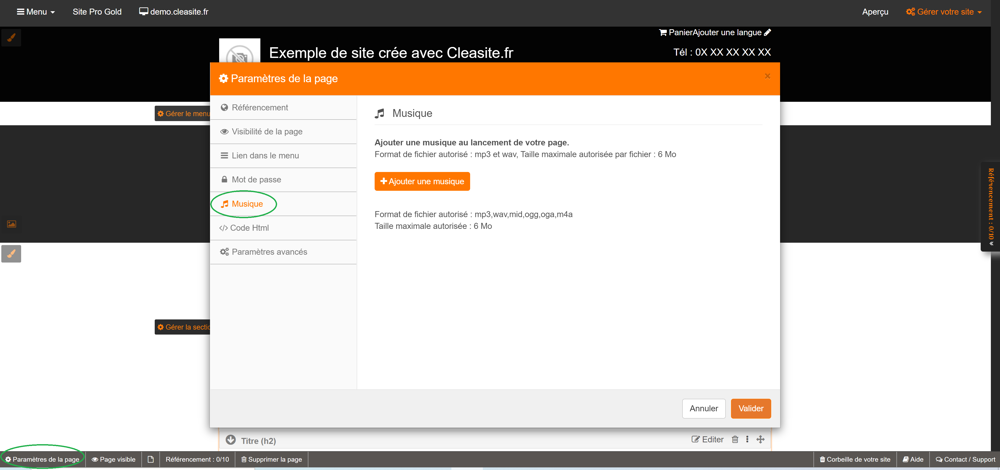1000x470 pixels.
Task: Open the Référencement settings tab
Action: coord(259,108)
